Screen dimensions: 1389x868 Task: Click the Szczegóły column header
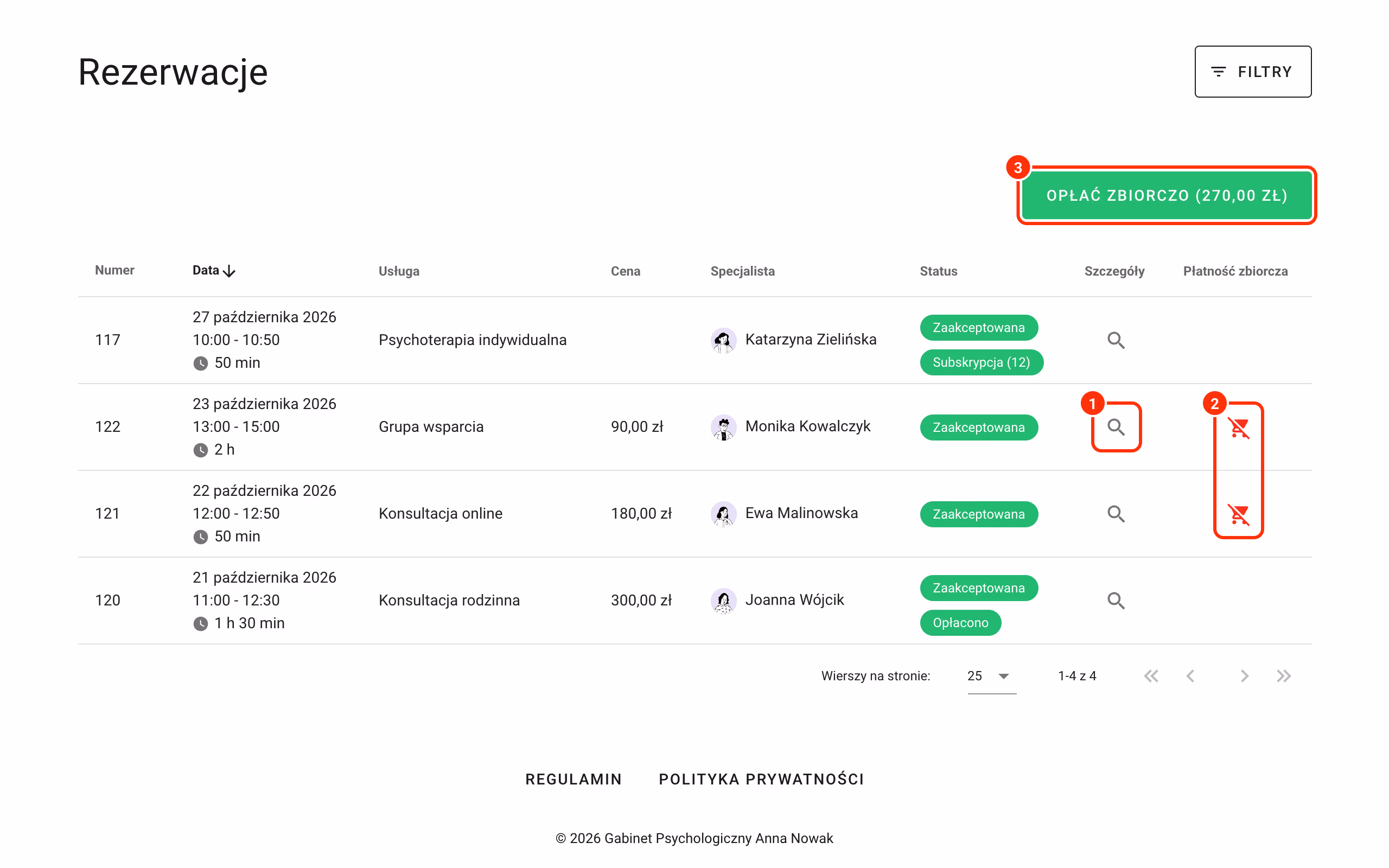pyautogui.click(x=1114, y=271)
